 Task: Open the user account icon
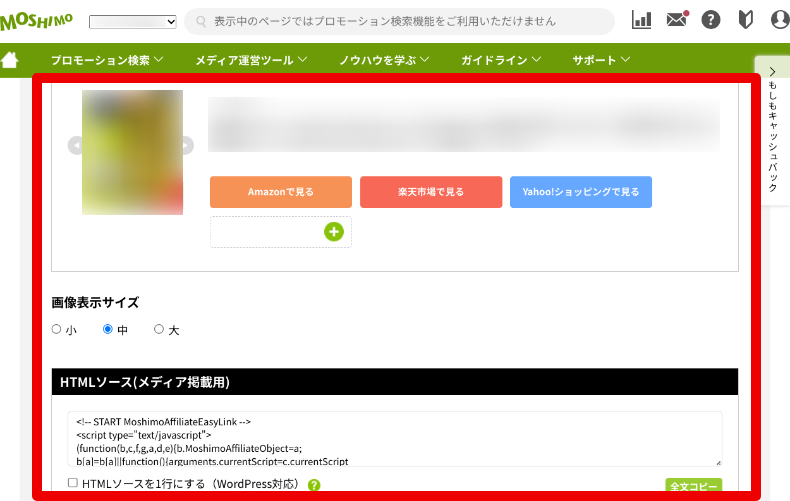[x=780, y=20]
